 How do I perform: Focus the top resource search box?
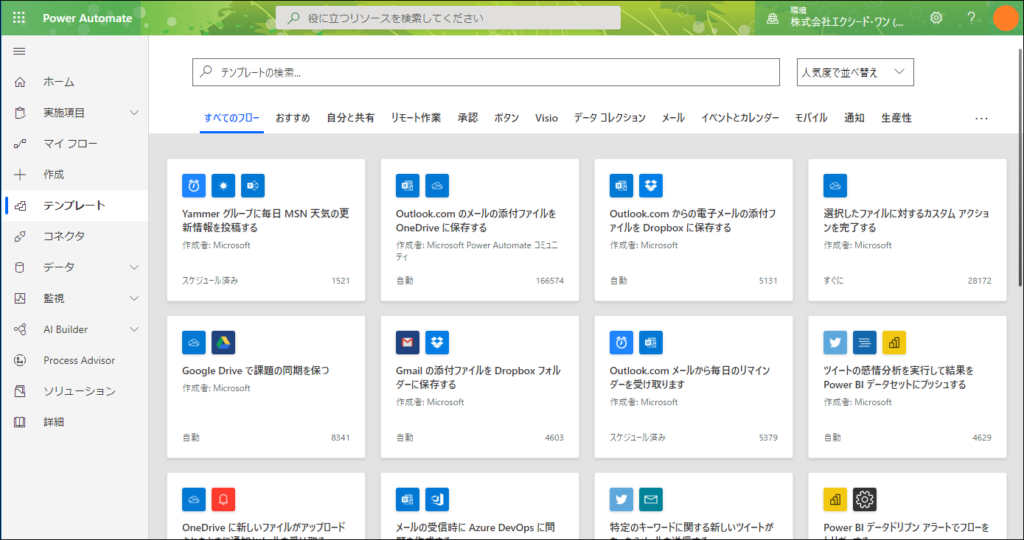448,18
